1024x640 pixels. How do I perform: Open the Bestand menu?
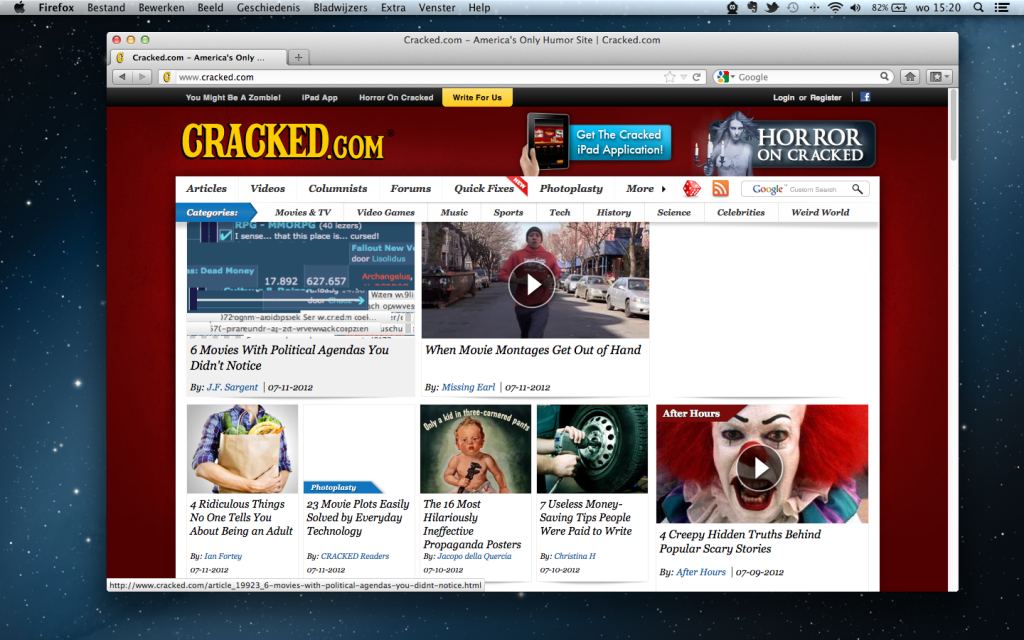(106, 8)
